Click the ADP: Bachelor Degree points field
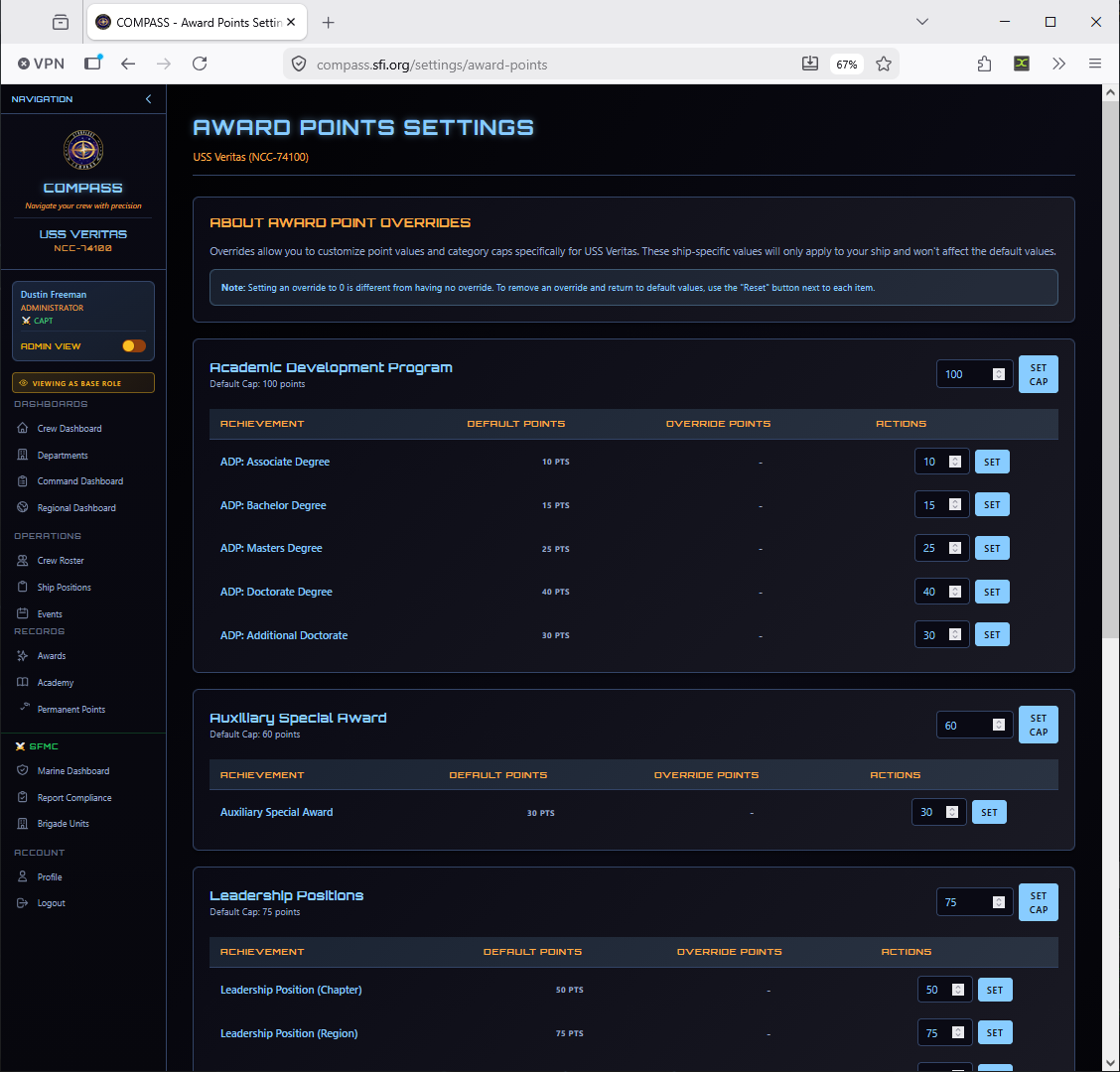This screenshot has height=1072, width=1120. tap(941, 505)
